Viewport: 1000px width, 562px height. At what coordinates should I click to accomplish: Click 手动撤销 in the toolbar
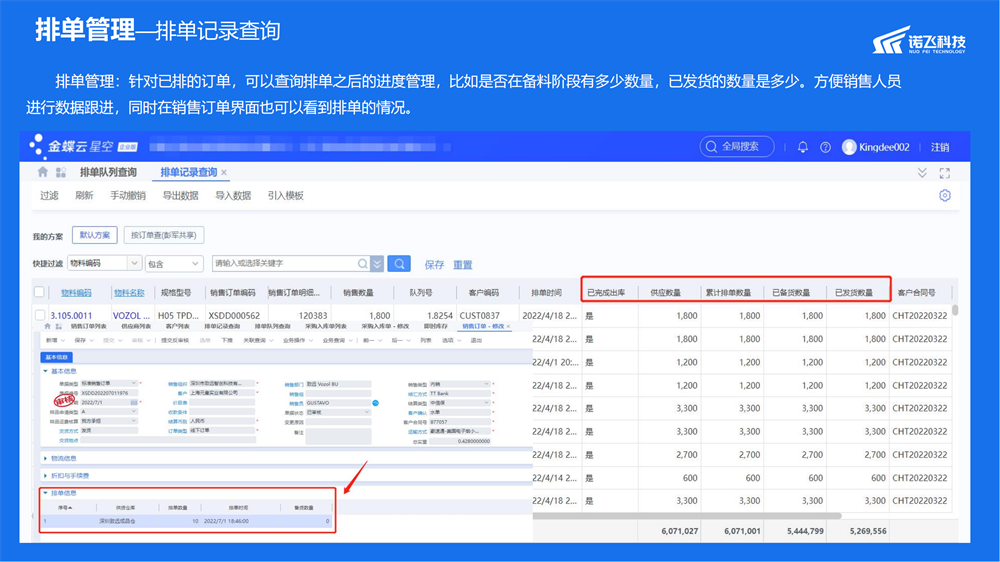tap(128, 196)
